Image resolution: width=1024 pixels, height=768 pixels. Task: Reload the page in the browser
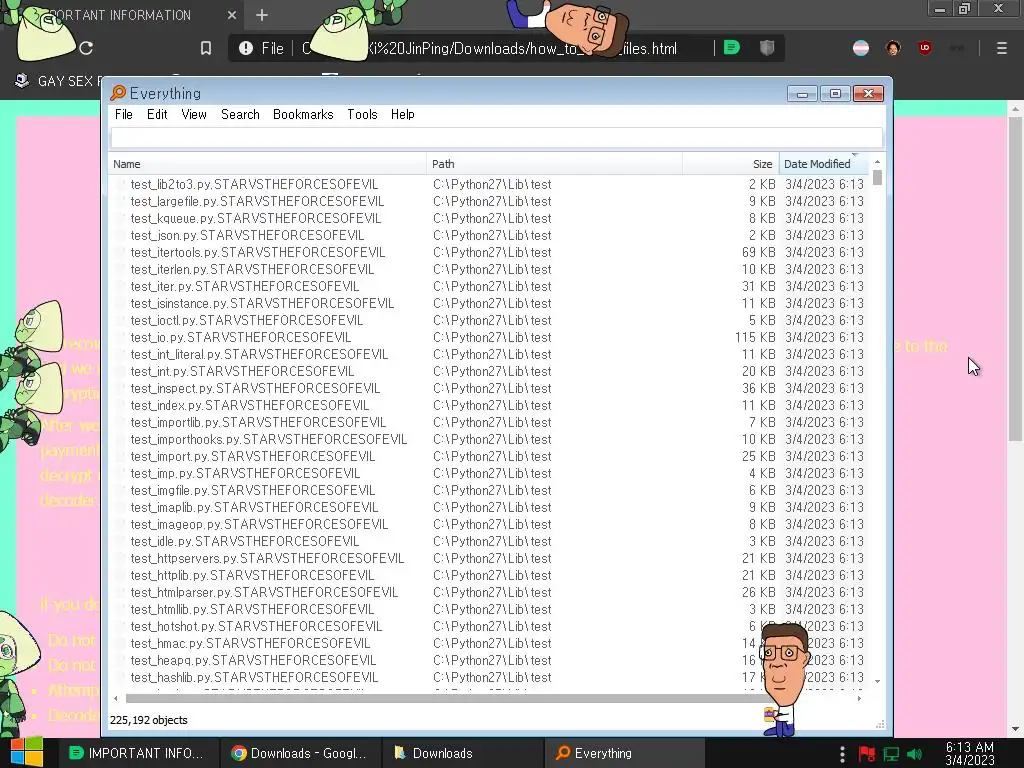coord(86,48)
